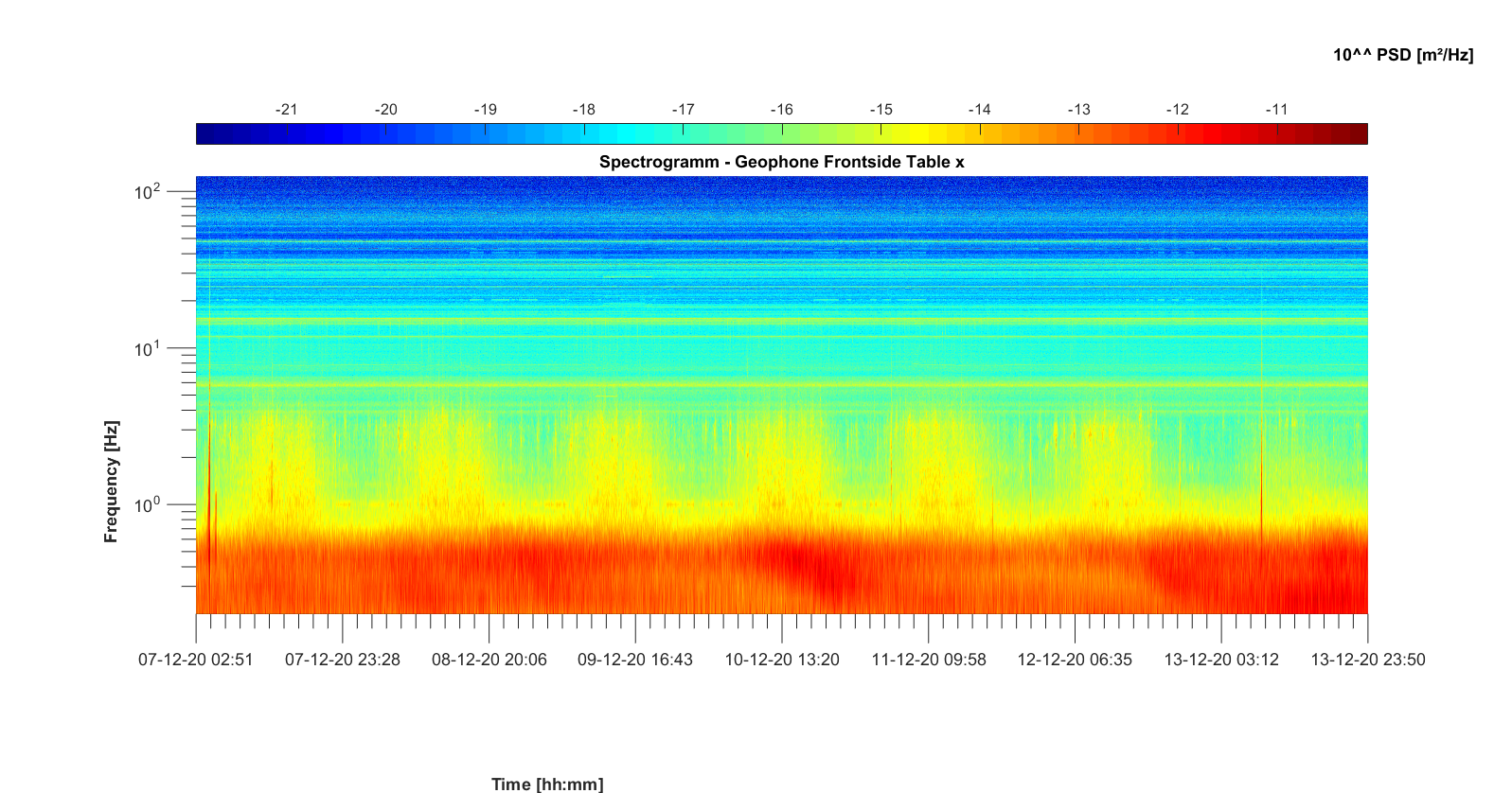Click the 'Frequency [Hz]' y-axis label

coord(112,482)
